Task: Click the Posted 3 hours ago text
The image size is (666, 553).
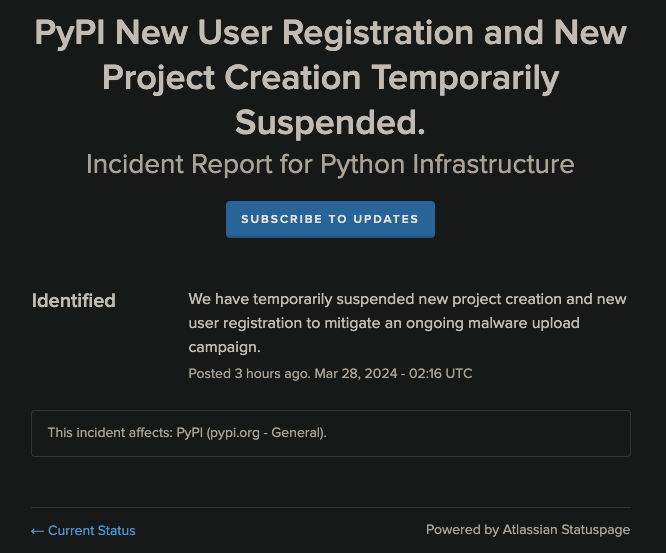Action: 248,374
